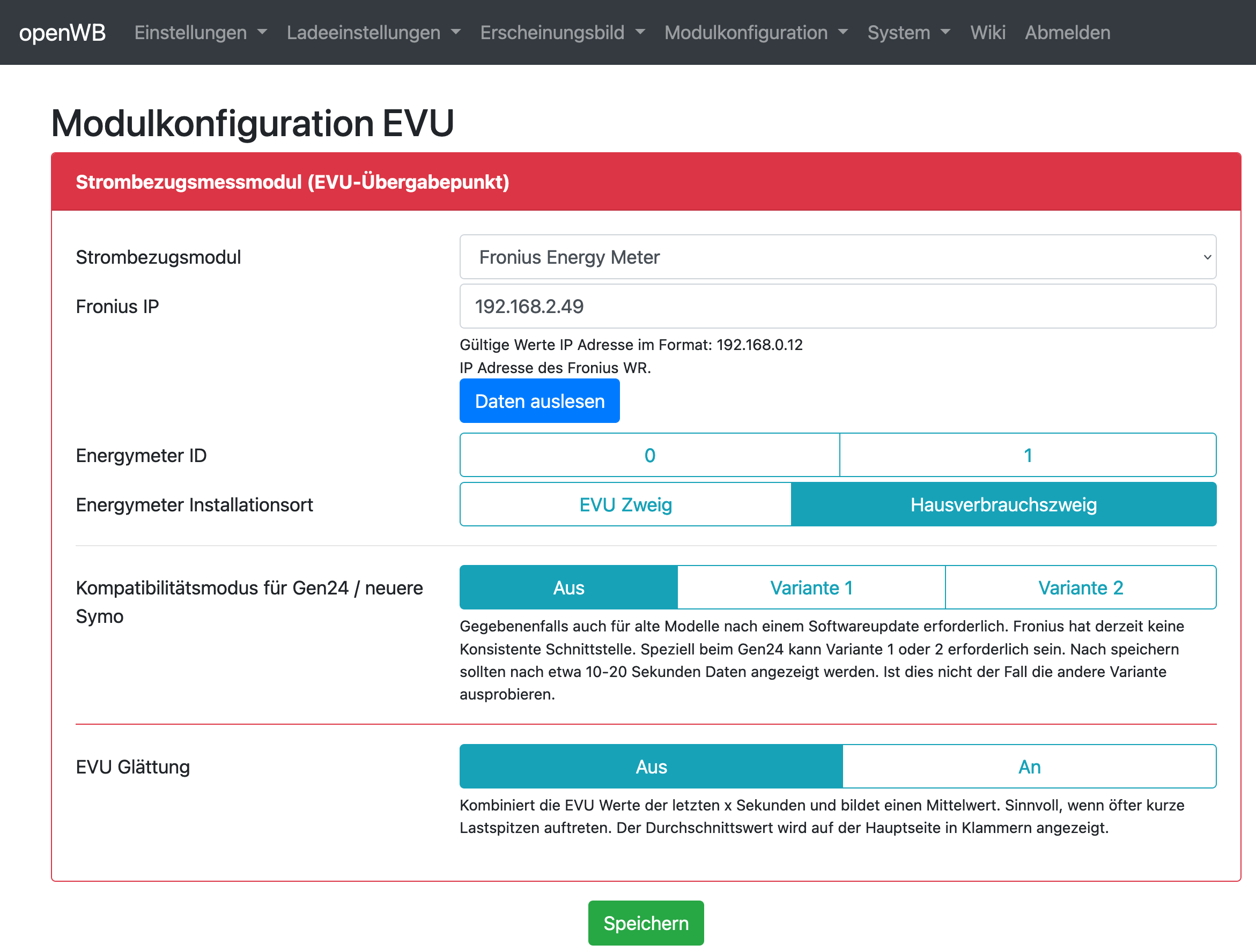The image size is (1256, 952).
Task: Select Hausverbrauchszweig as installation location
Action: (x=1003, y=504)
